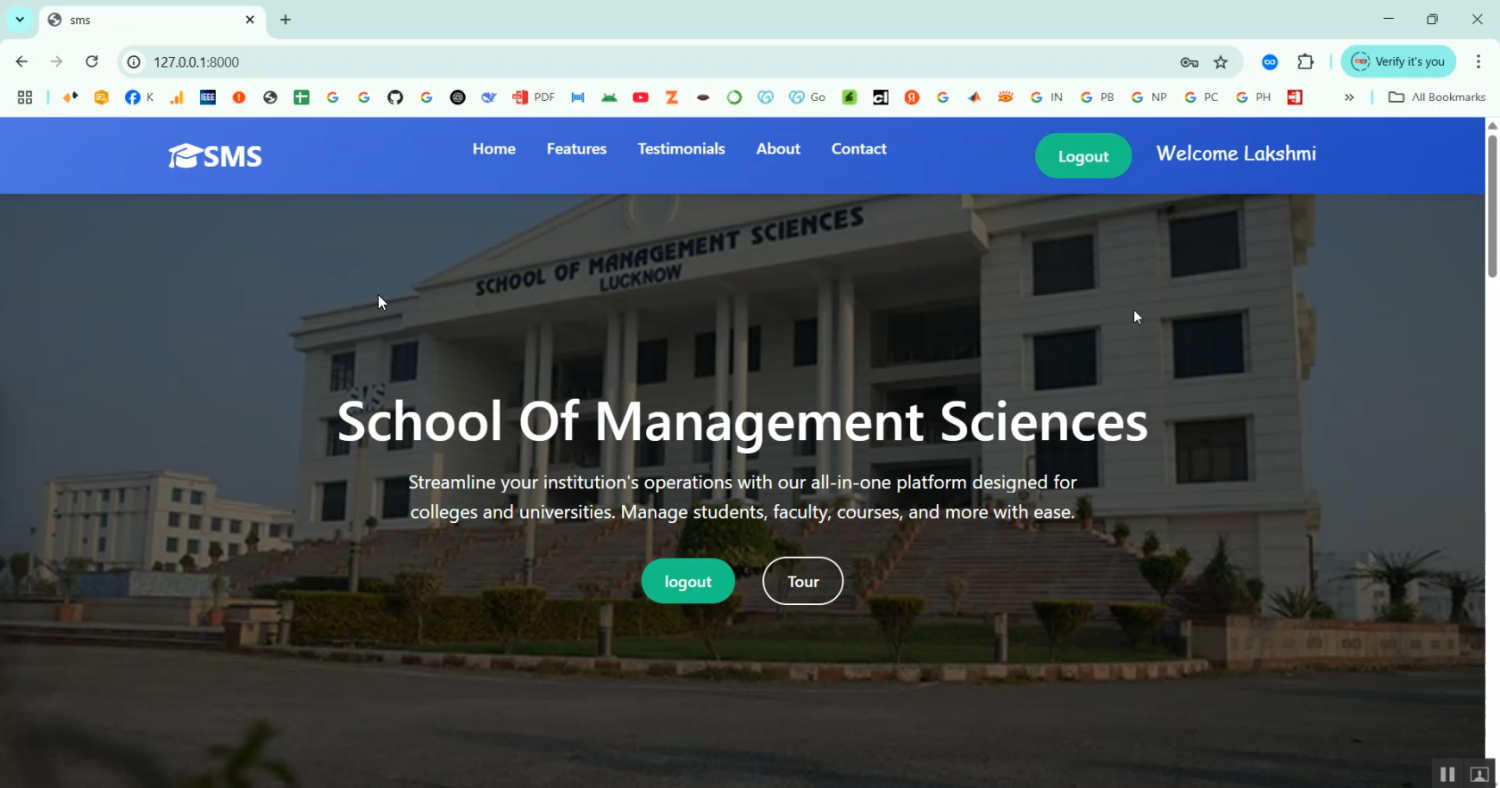Viewport: 1500px width, 788px height.
Task: Click the lowercase logout button beside Tour
Action: pyautogui.click(x=688, y=581)
